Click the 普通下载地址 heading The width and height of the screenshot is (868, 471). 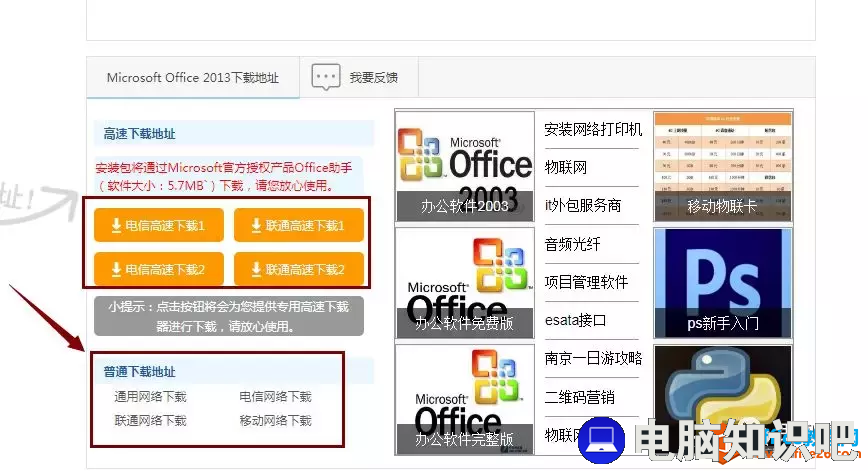click(139, 372)
